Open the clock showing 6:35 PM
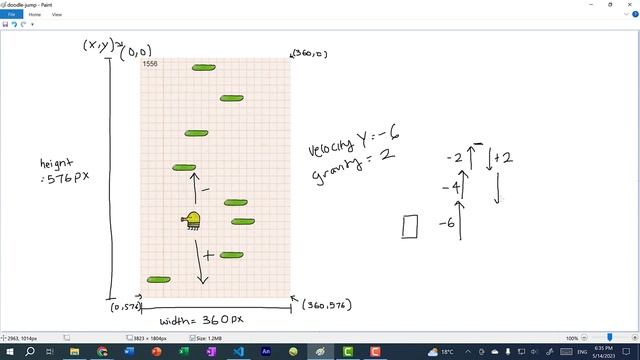The height and width of the screenshot is (360, 640). tap(603, 351)
